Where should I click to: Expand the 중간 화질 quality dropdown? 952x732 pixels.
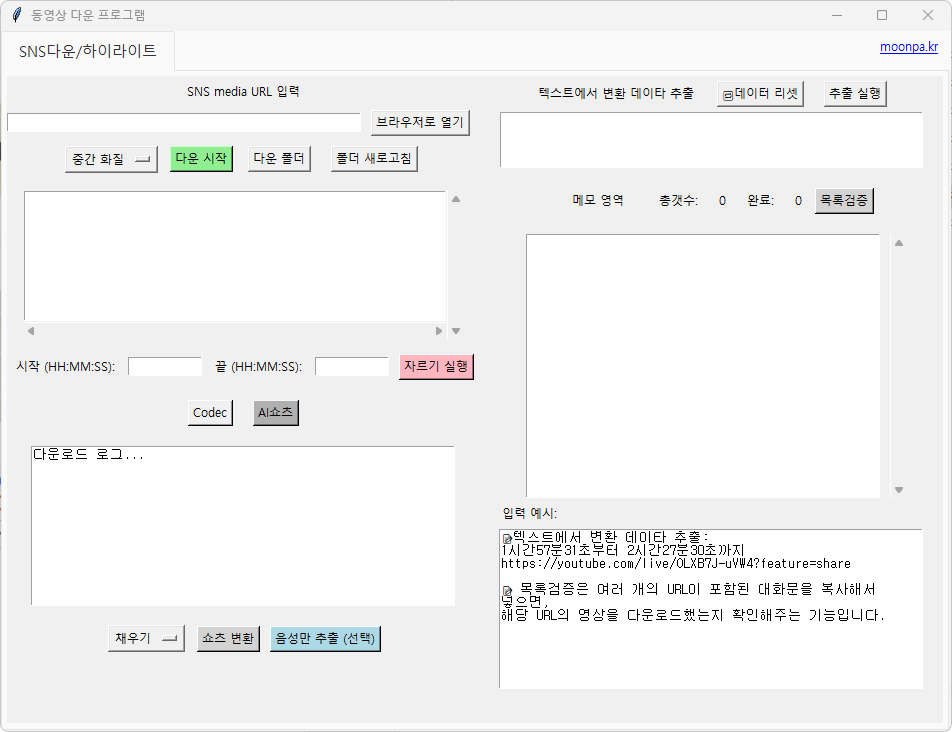(111, 159)
